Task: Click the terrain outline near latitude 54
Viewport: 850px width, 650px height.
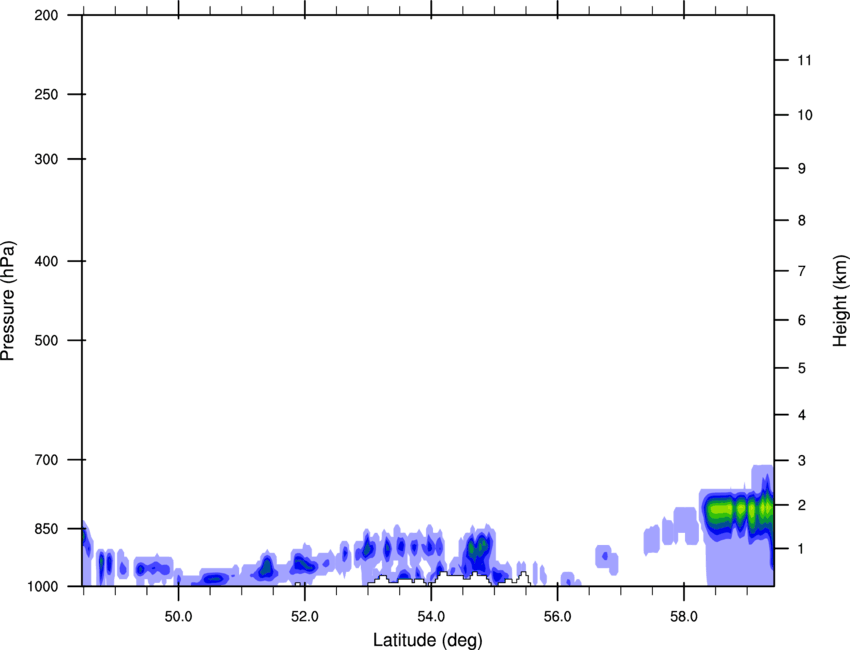Action: [449, 578]
